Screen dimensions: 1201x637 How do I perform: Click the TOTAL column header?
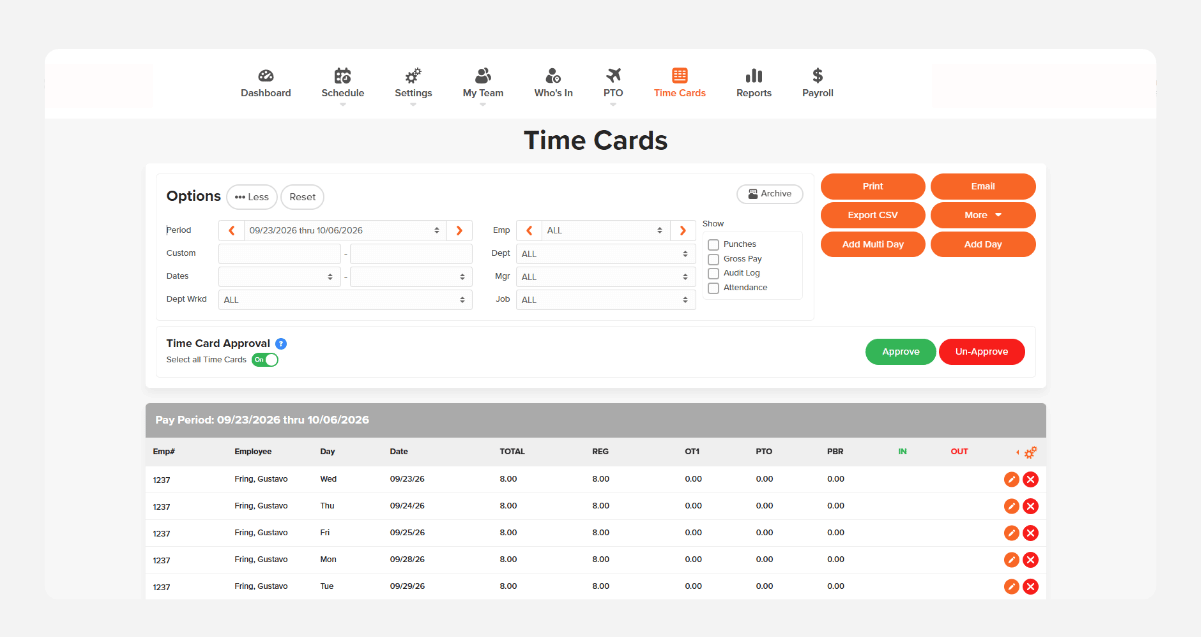[x=512, y=452]
